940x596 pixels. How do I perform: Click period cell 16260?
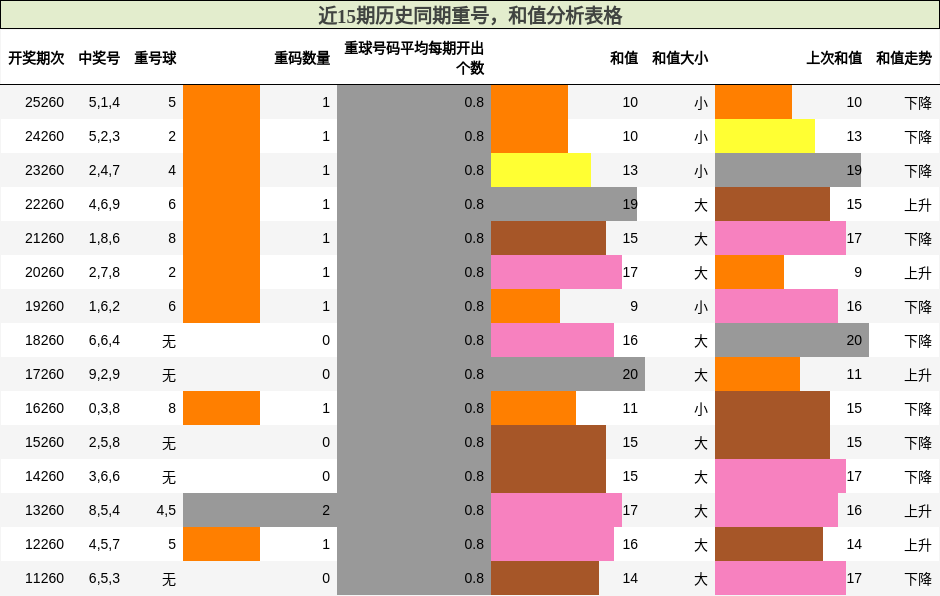(x=44, y=408)
